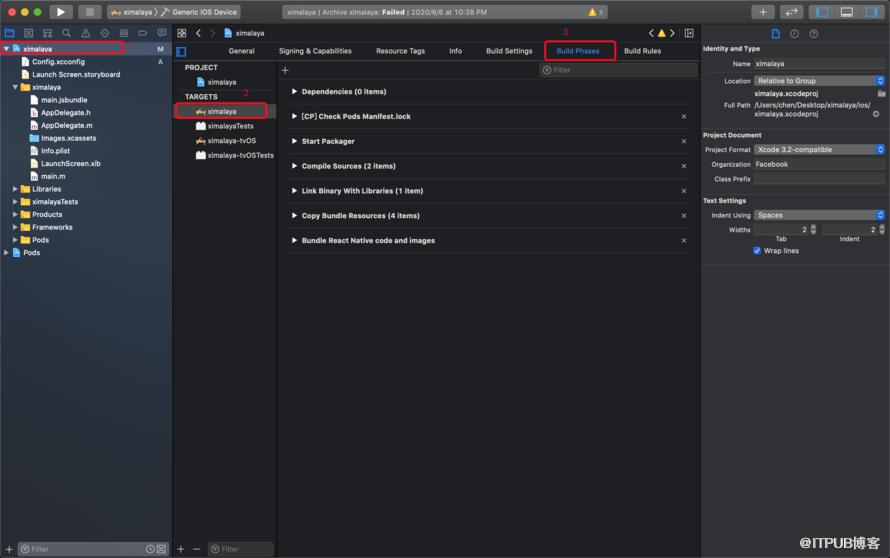Click the code review arrows button
The width and height of the screenshot is (890, 558).
pyautogui.click(x=791, y=11)
